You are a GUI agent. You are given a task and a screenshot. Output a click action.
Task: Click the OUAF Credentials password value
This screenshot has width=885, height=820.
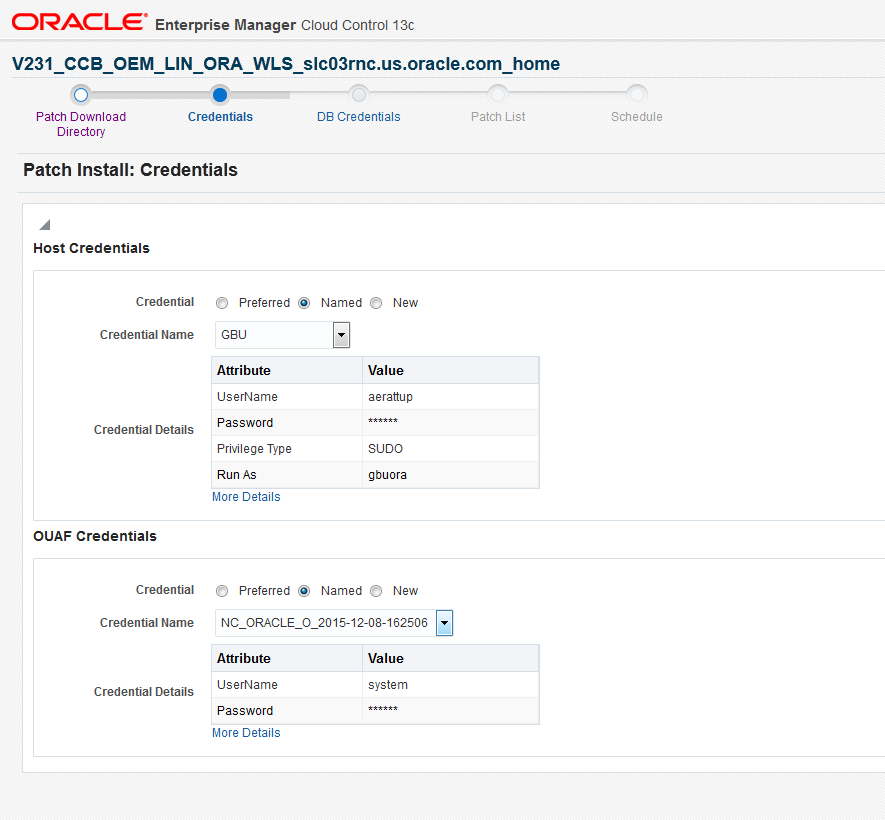(383, 709)
